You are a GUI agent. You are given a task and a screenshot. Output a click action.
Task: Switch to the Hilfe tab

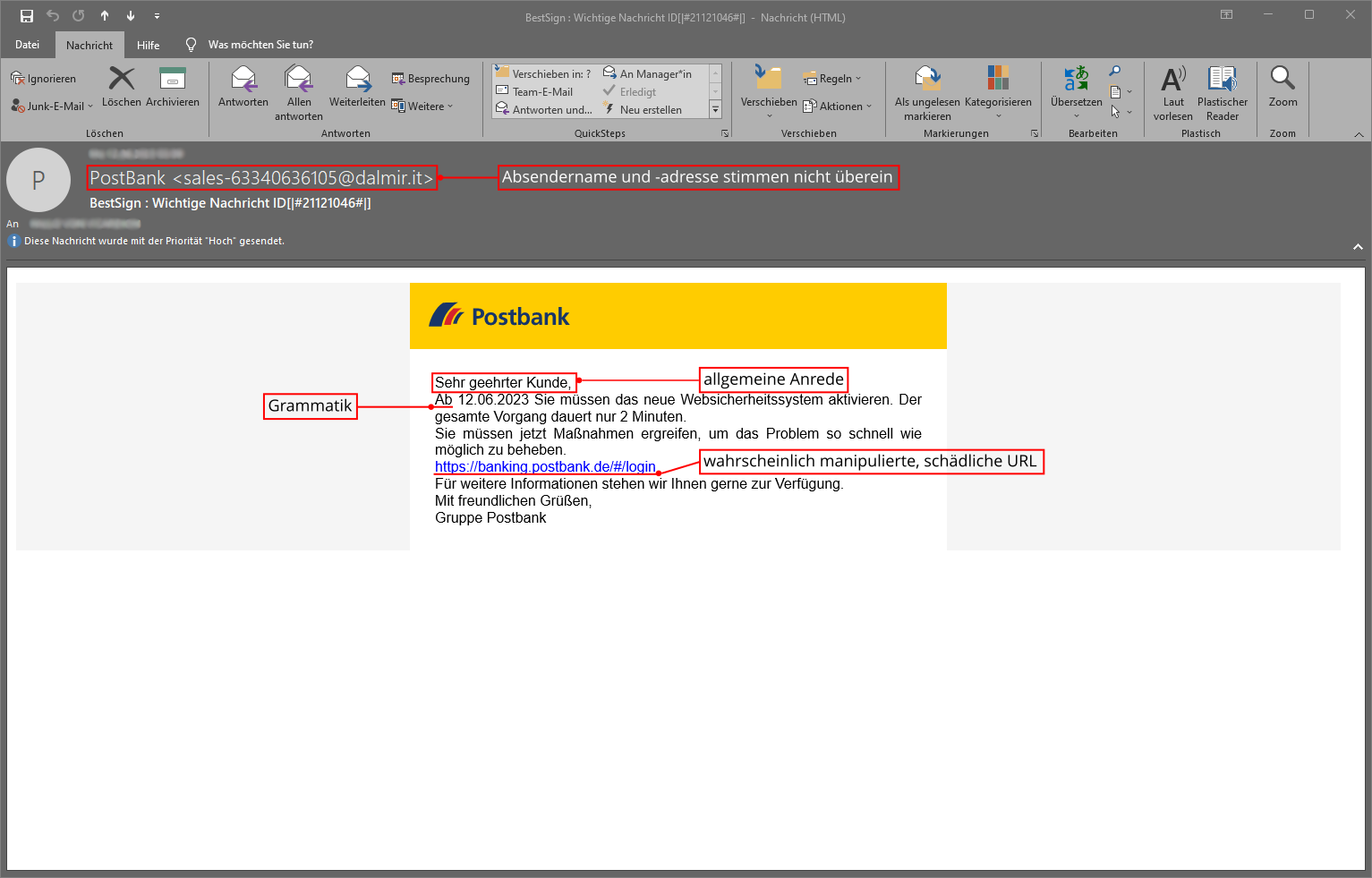coord(149,45)
